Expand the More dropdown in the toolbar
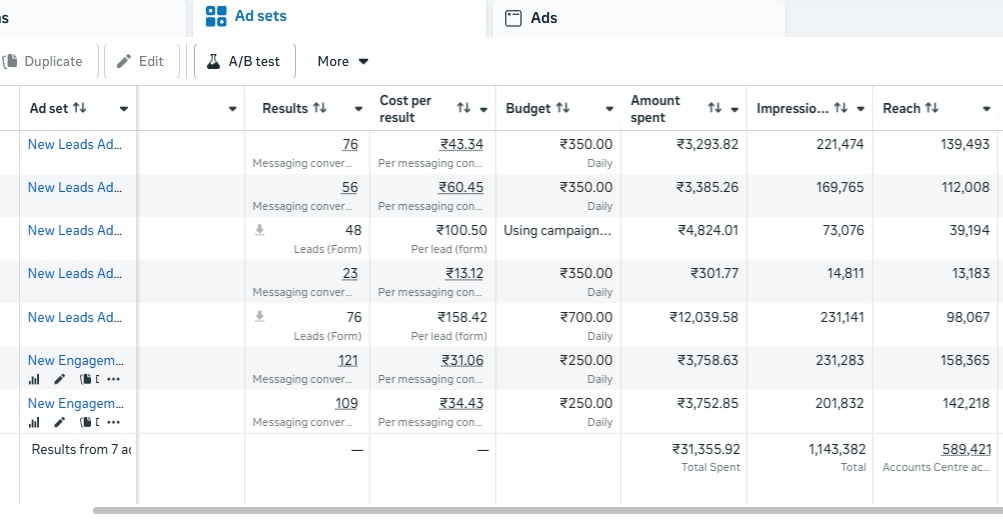 click(x=342, y=61)
